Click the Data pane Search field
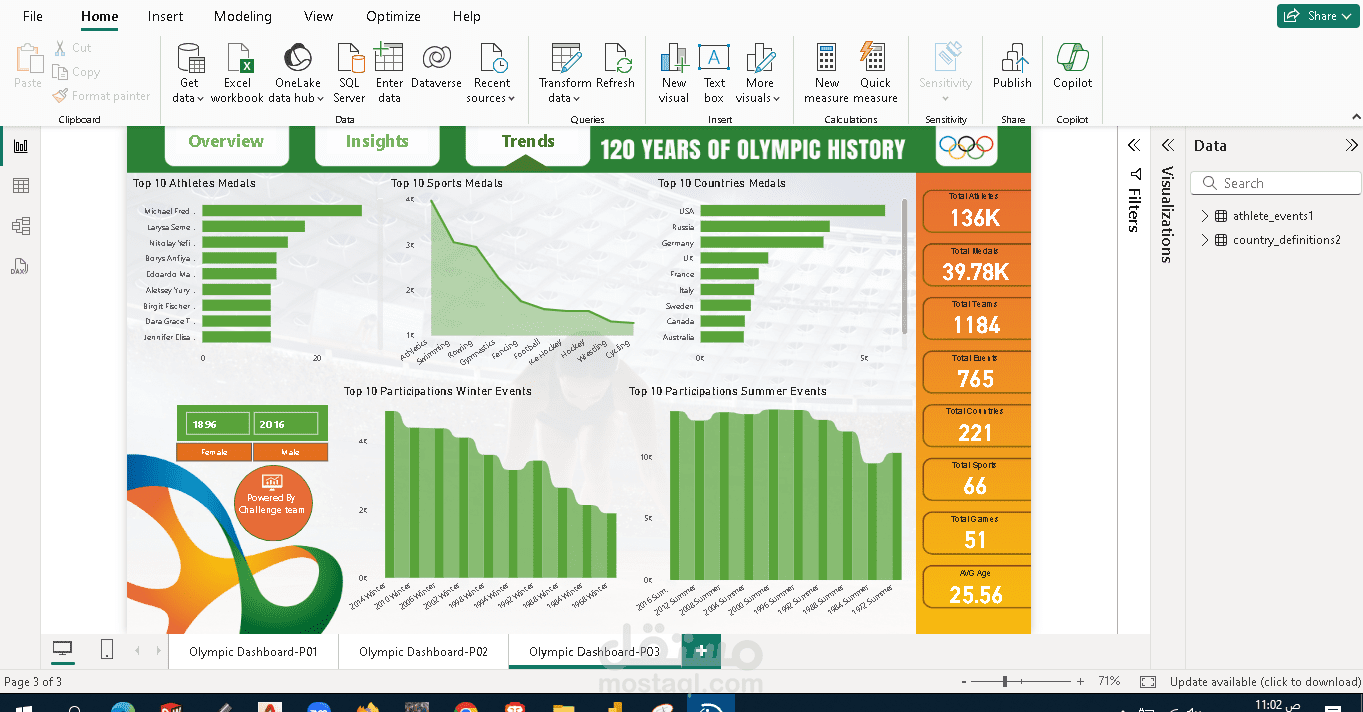This screenshot has width=1363, height=712. tap(1278, 183)
